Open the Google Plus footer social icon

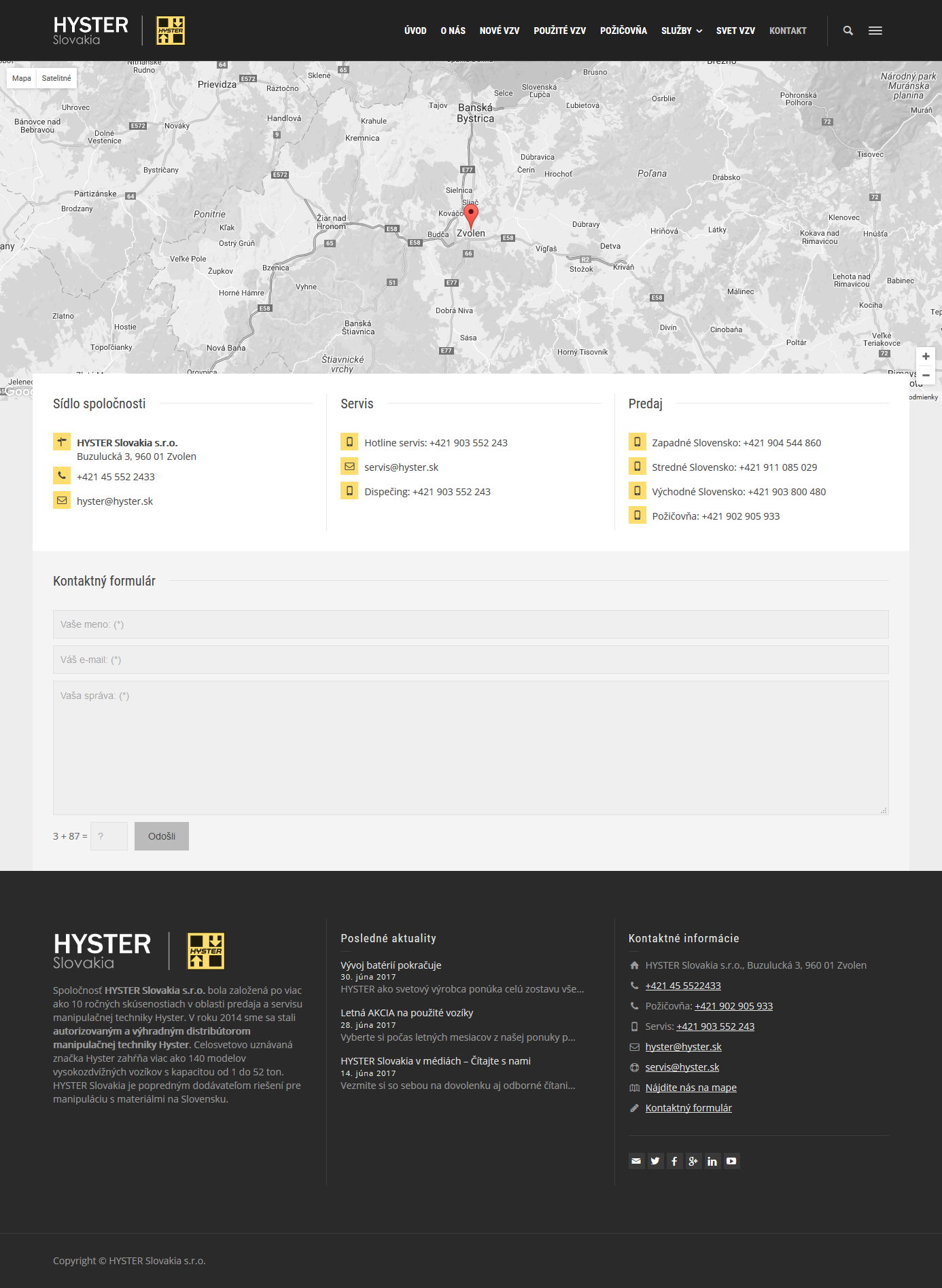[x=693, y=1161]
